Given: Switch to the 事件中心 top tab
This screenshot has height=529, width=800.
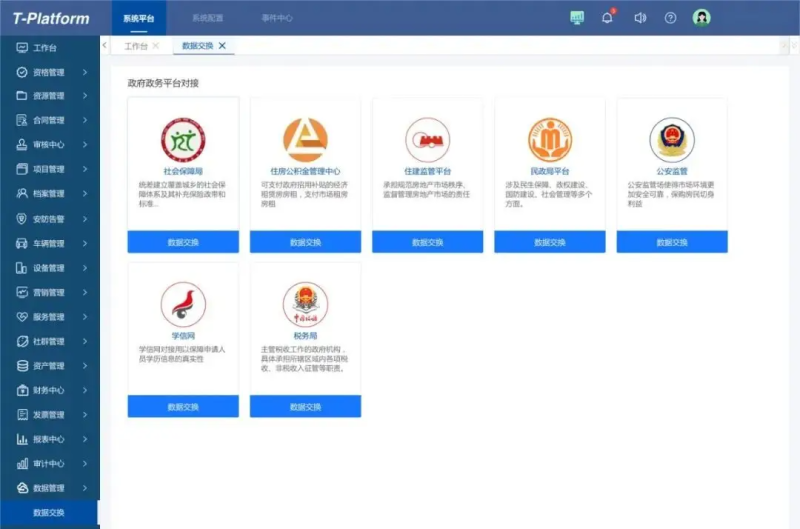Looking at the screenshot, I should (277, 18).
